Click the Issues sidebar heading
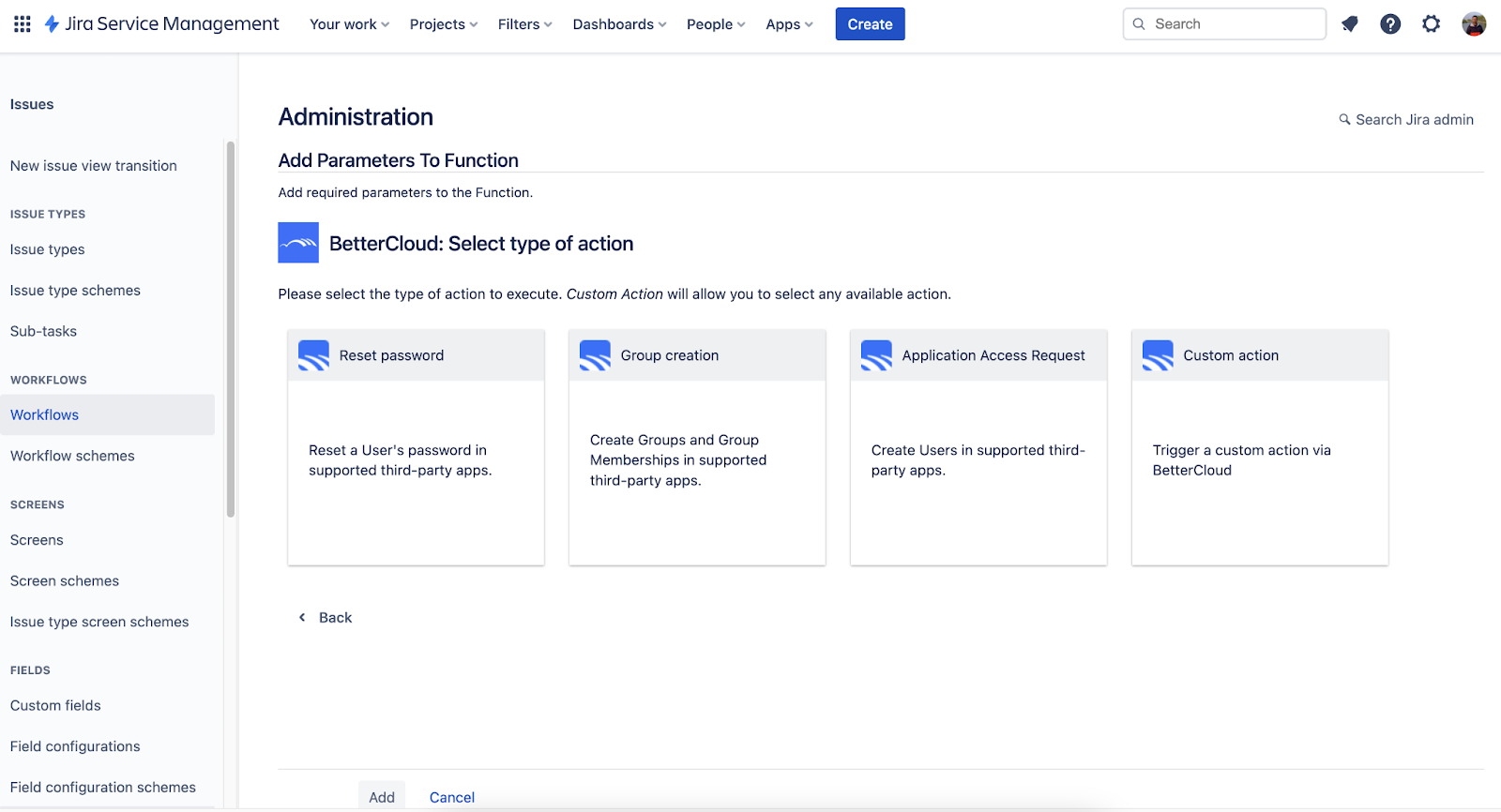 pos(32,104)
